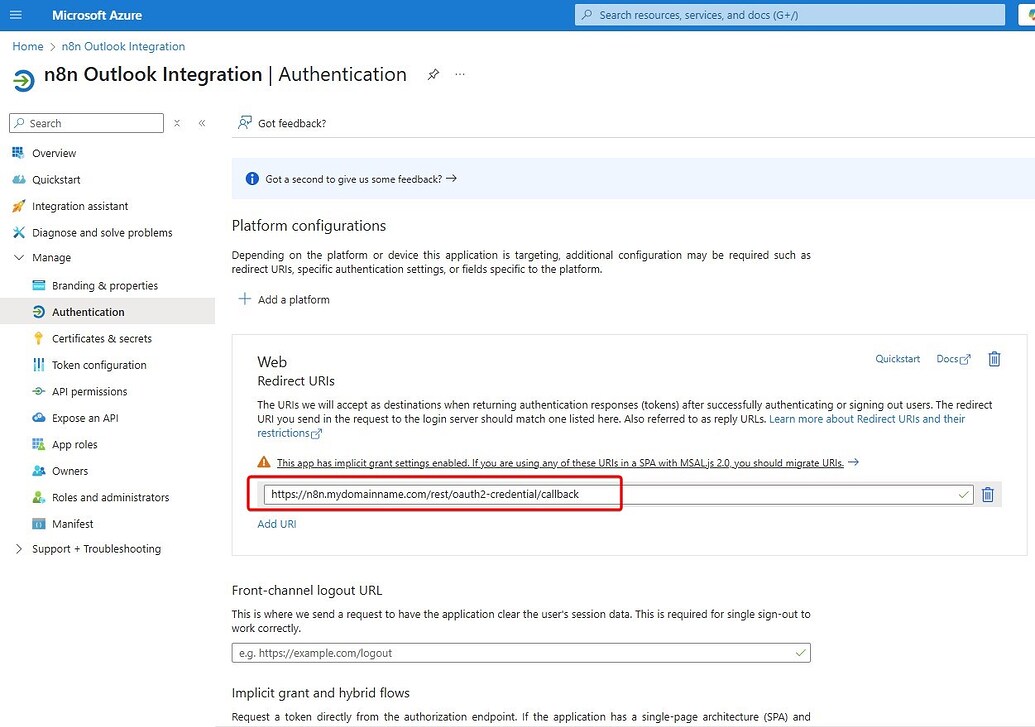Remove the redirect URI with its trash icon
The height and width of the screenshot is (727, 1035).
click(x=988, y=494)
